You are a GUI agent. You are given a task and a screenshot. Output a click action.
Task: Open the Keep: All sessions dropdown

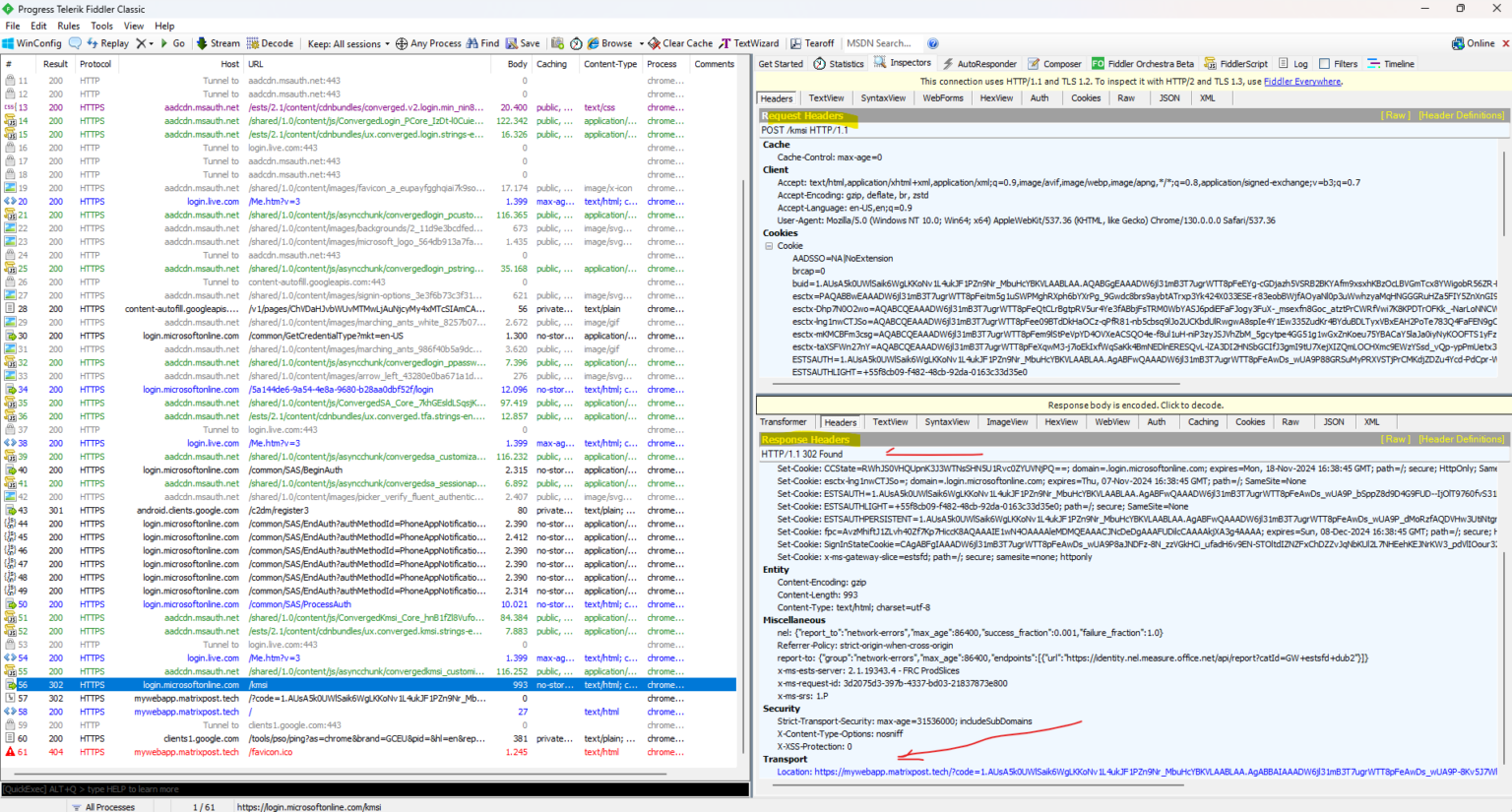346,43
